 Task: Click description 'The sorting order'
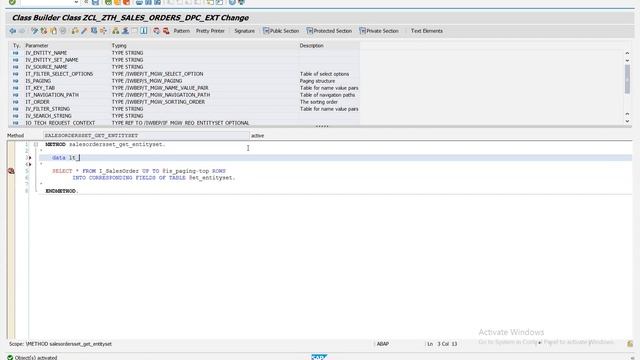(319, 102)
